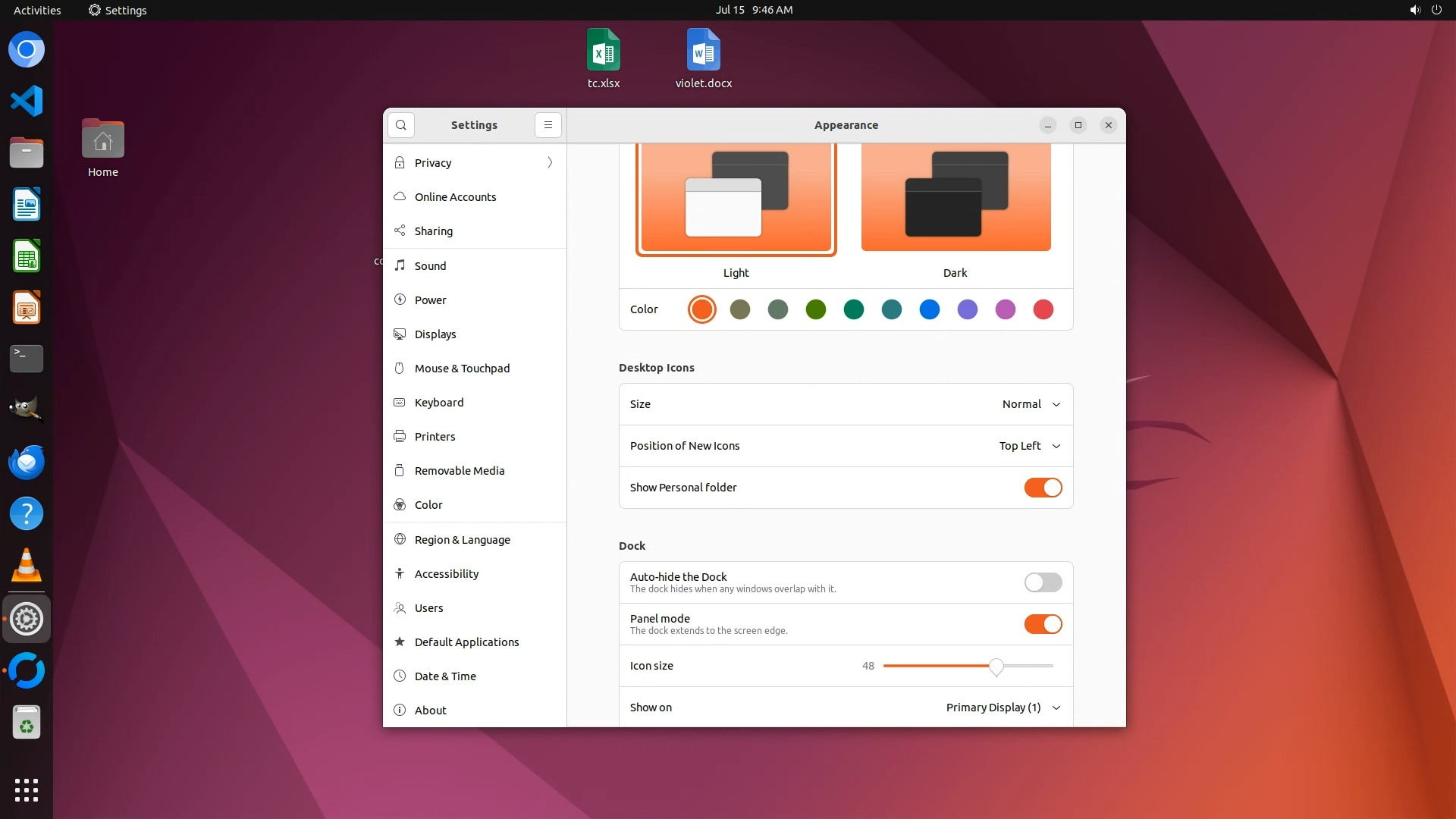Open Position of New Icons dropdown
The width and height of the screenshot is (1456, 819).
pos(1029,446)
